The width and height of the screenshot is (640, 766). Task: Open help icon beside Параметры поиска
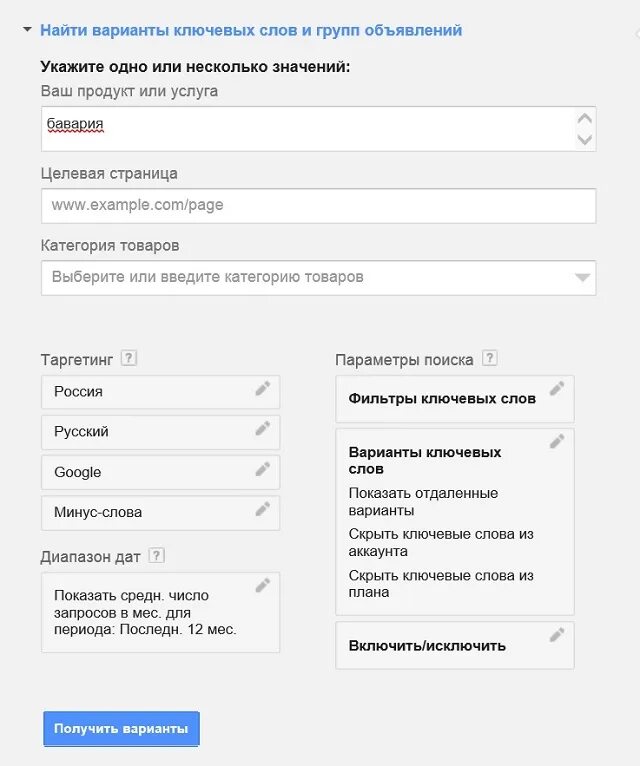tap(490, 358)
